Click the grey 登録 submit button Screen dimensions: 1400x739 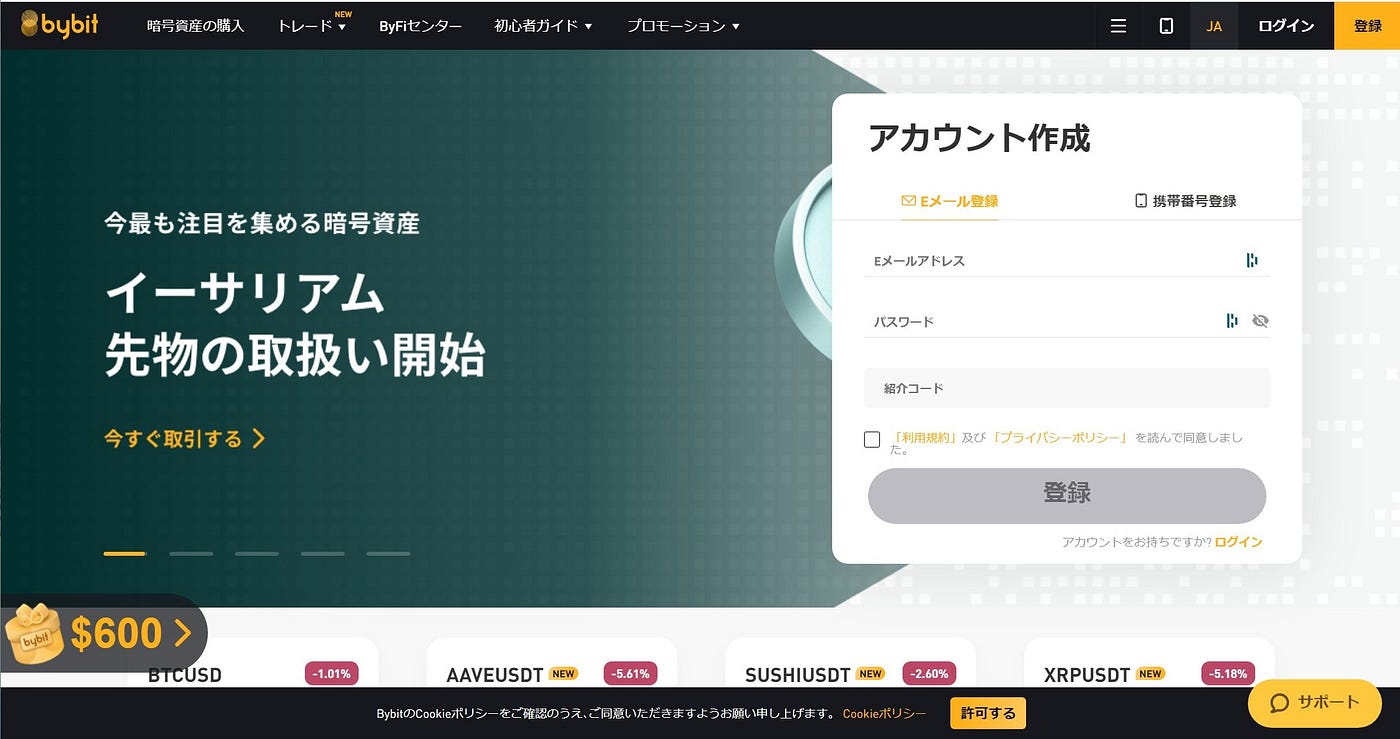(x=1067, y=495)
